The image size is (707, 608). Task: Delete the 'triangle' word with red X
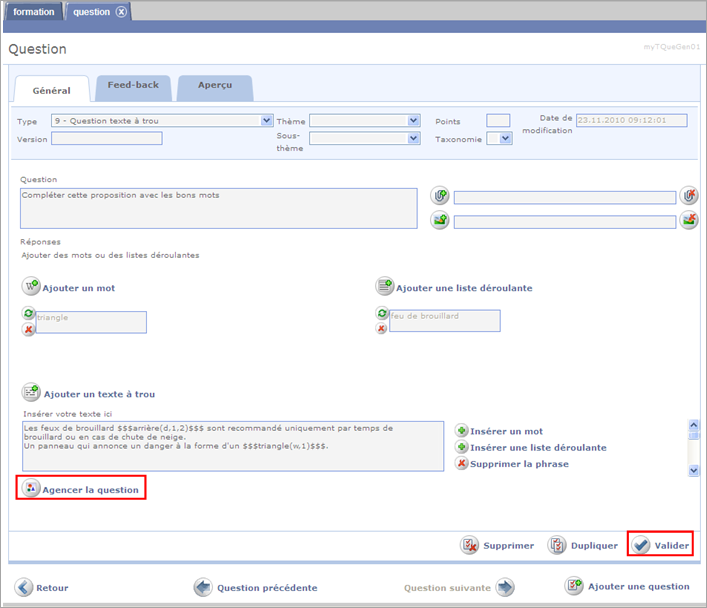tap(28, 329)
